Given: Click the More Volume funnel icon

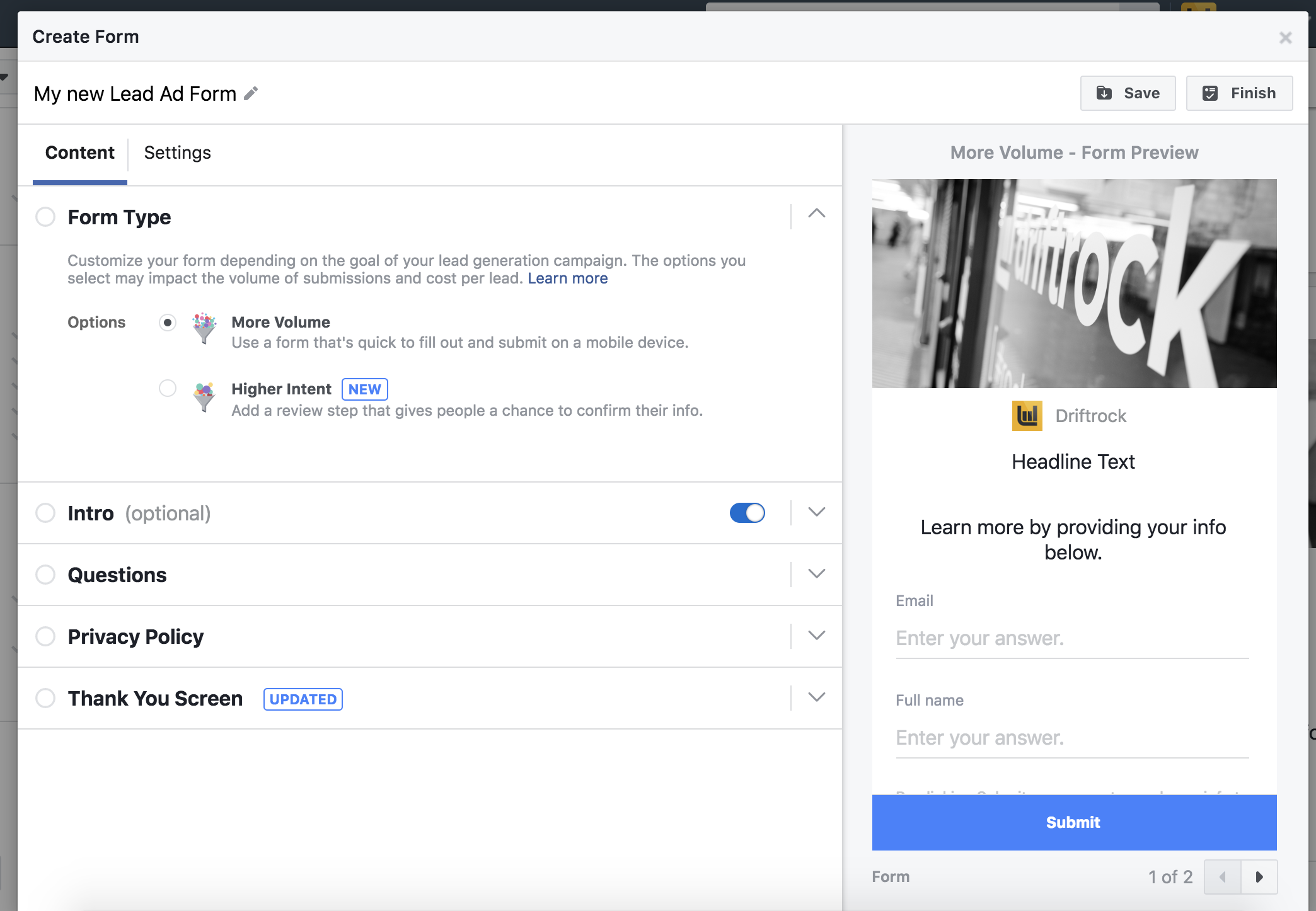Looking at the screenshot, I should tap(204, 328).
